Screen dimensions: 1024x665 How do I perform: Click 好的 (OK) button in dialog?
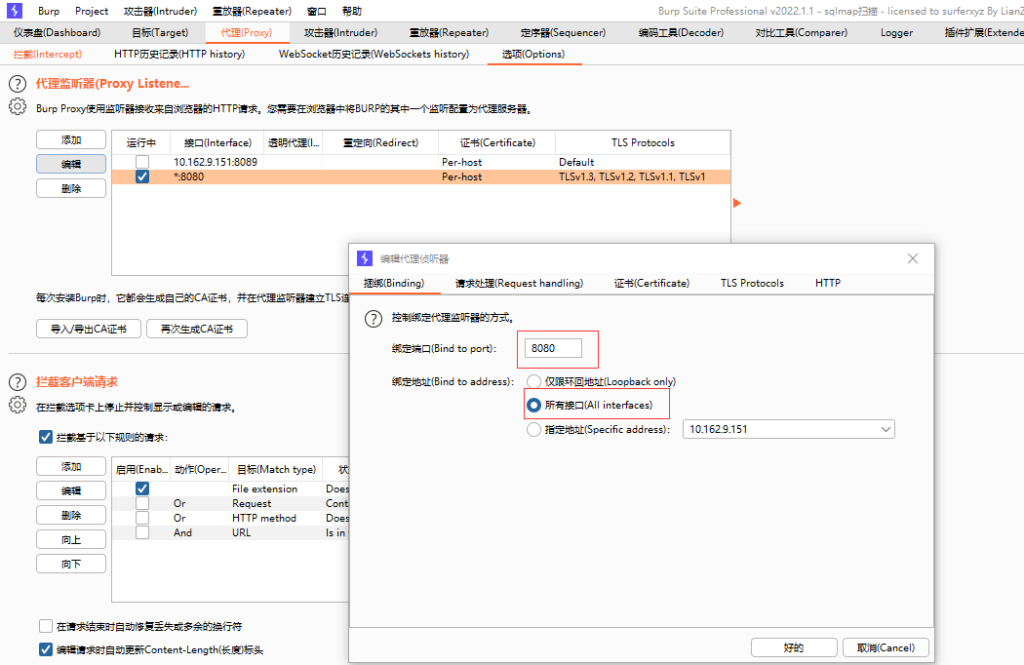pos(794,647)
